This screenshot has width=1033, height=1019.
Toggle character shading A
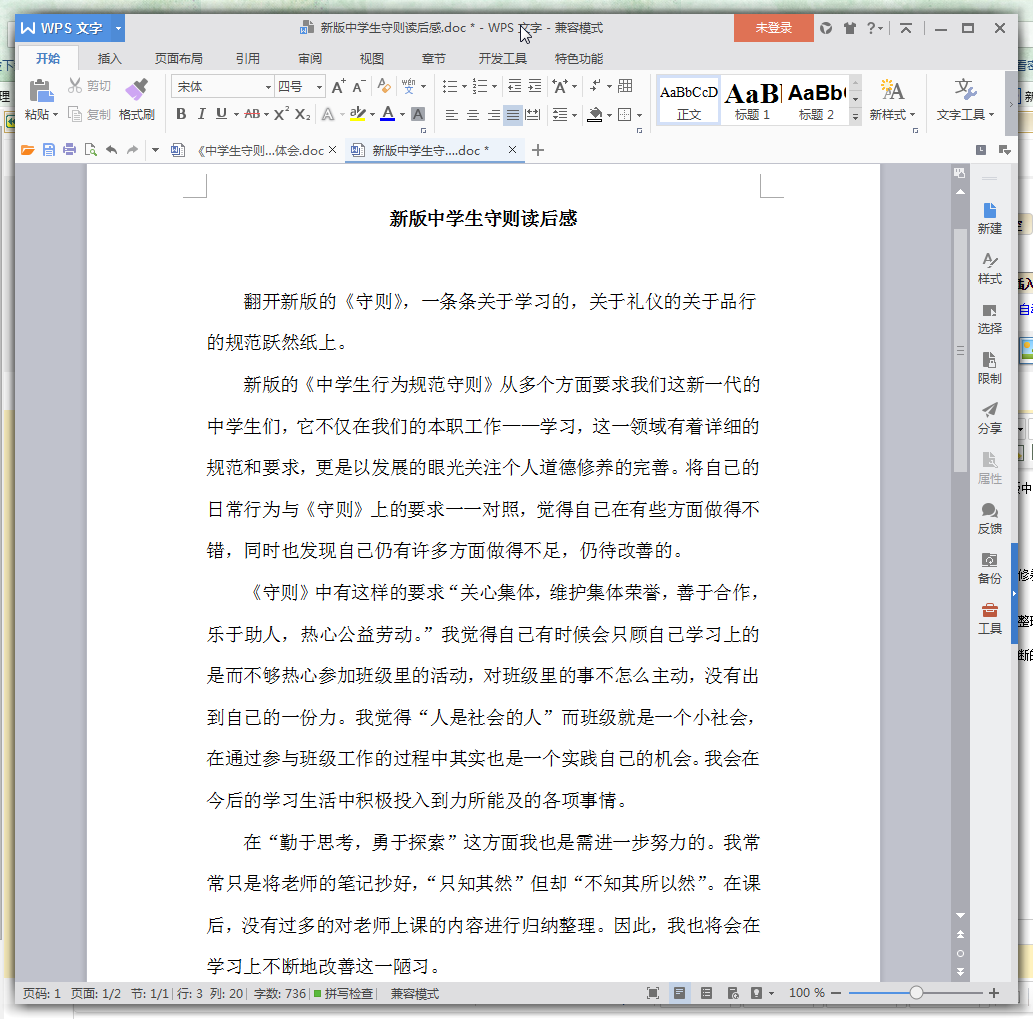(418, 114)
